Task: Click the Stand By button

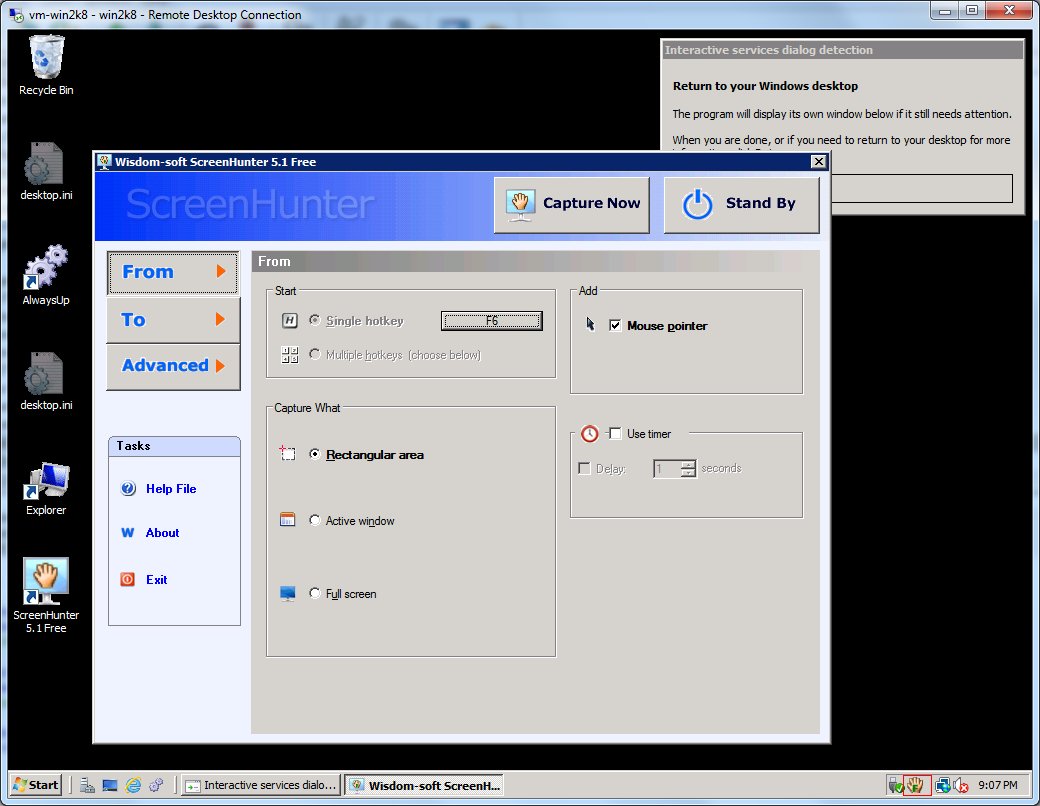Action: point(742,204)
